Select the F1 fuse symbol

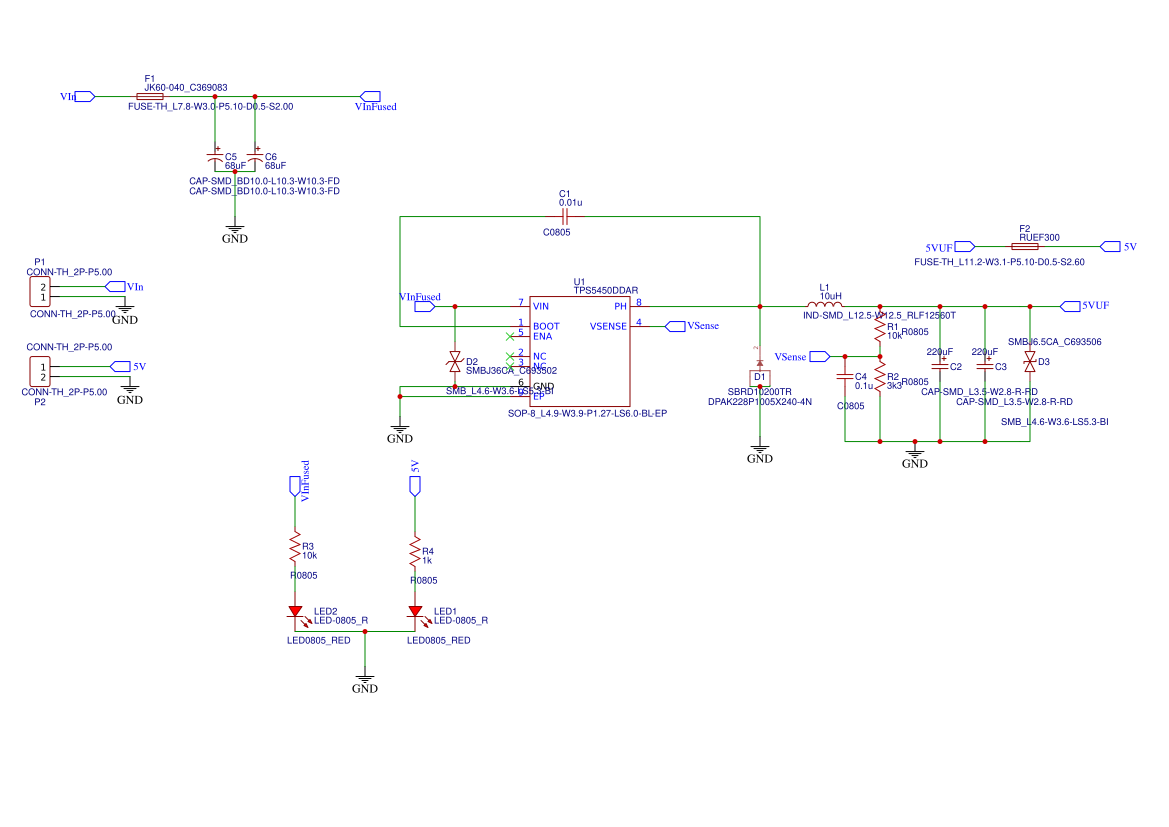coord(150,96)
